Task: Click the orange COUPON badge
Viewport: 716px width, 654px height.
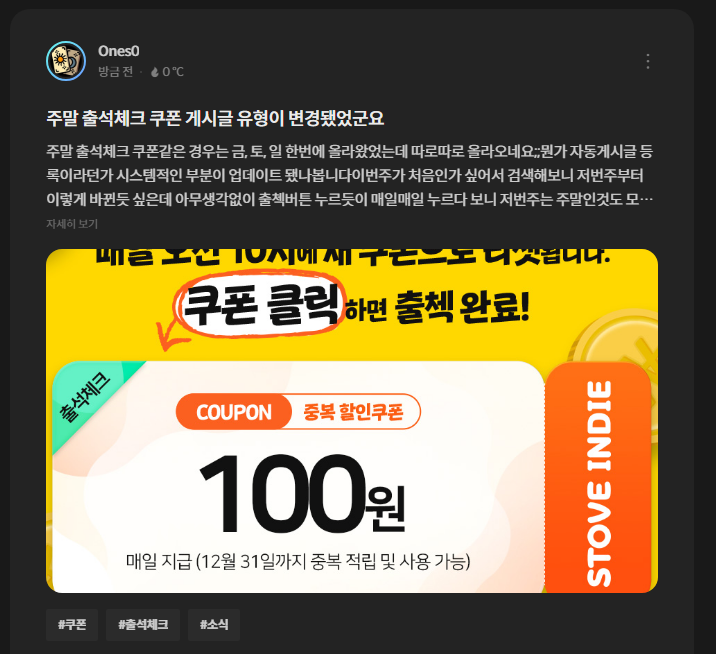Action: point(234,412)
